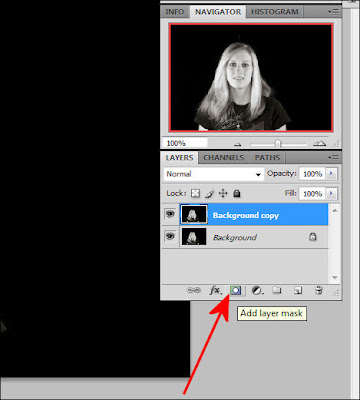Click the Navigator zoom percentage field
The height and width of the screenshot is (400, 360).
point(185,143)
